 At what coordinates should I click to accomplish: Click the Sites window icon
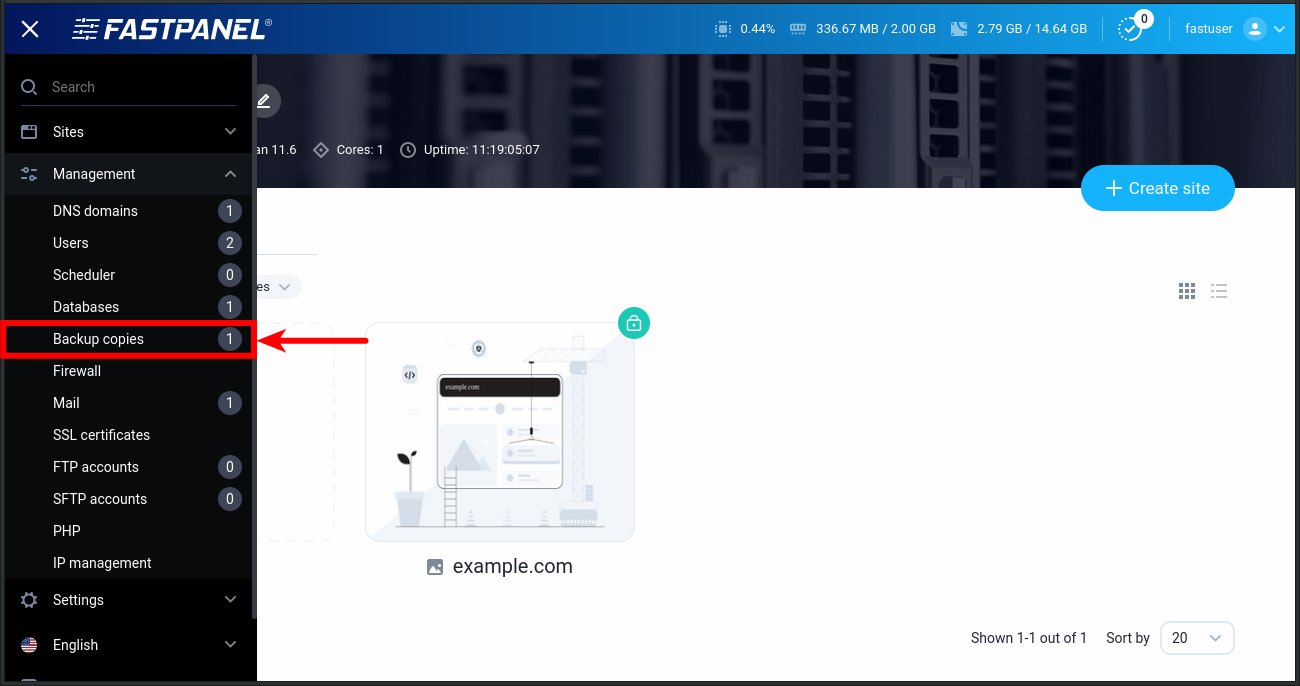click(x=29, y=132)
